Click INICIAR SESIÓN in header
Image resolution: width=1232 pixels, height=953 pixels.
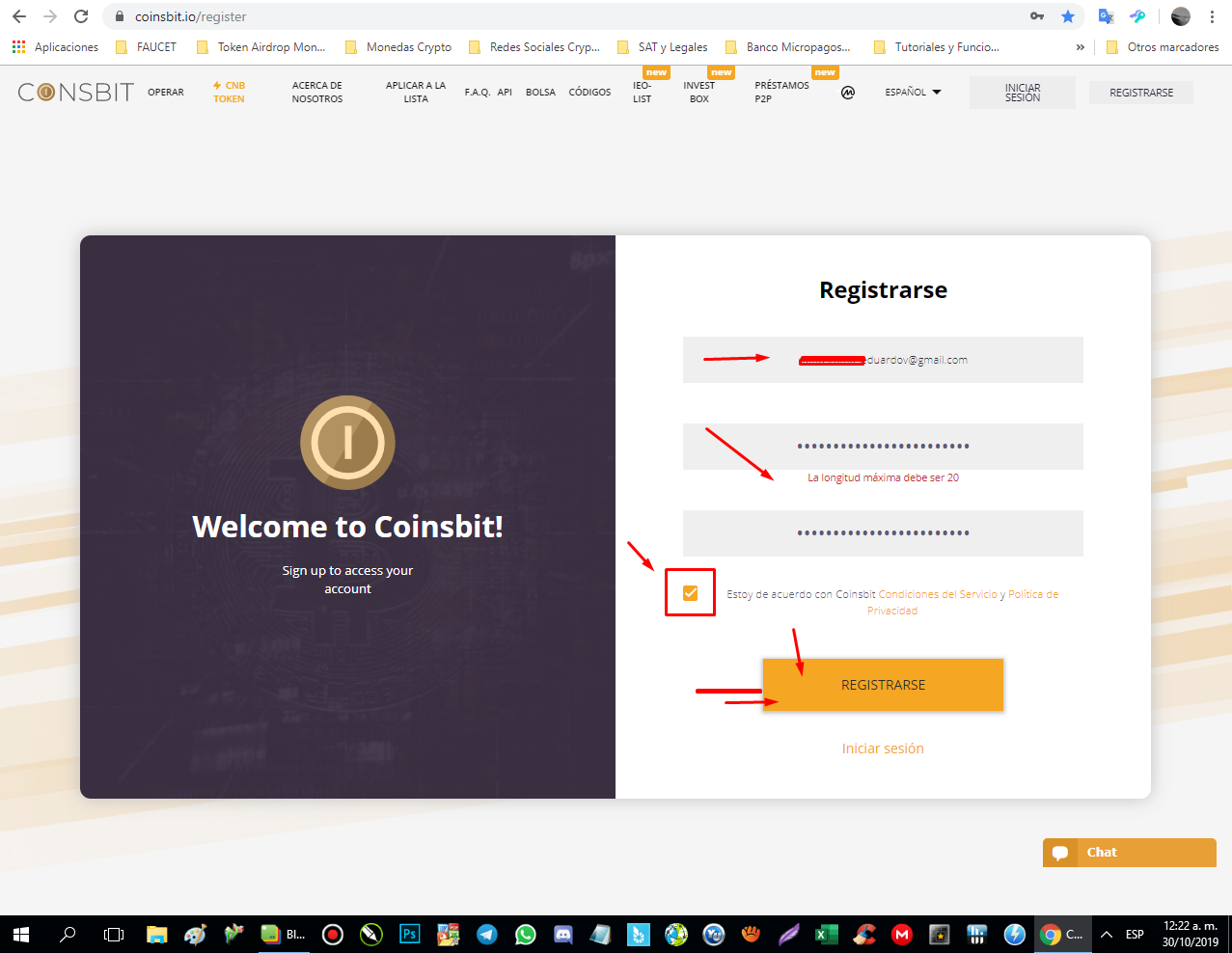pyautogui.click(x=1023, y=93)
